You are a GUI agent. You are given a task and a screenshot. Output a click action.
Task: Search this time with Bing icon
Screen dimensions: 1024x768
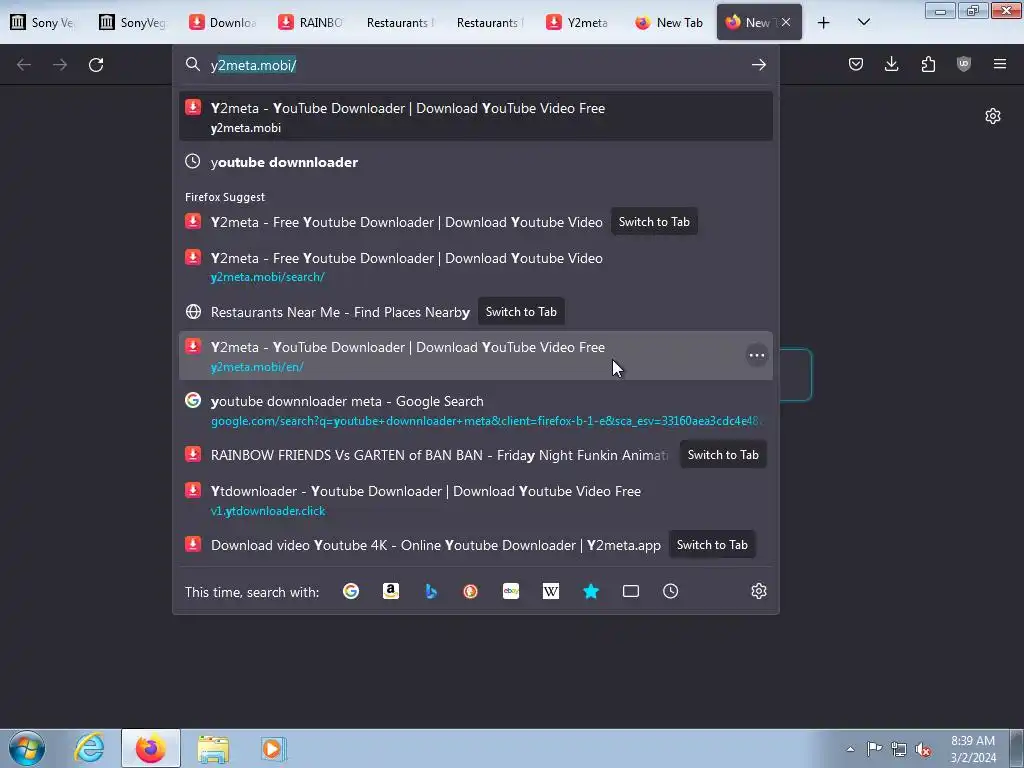(431, 591)
